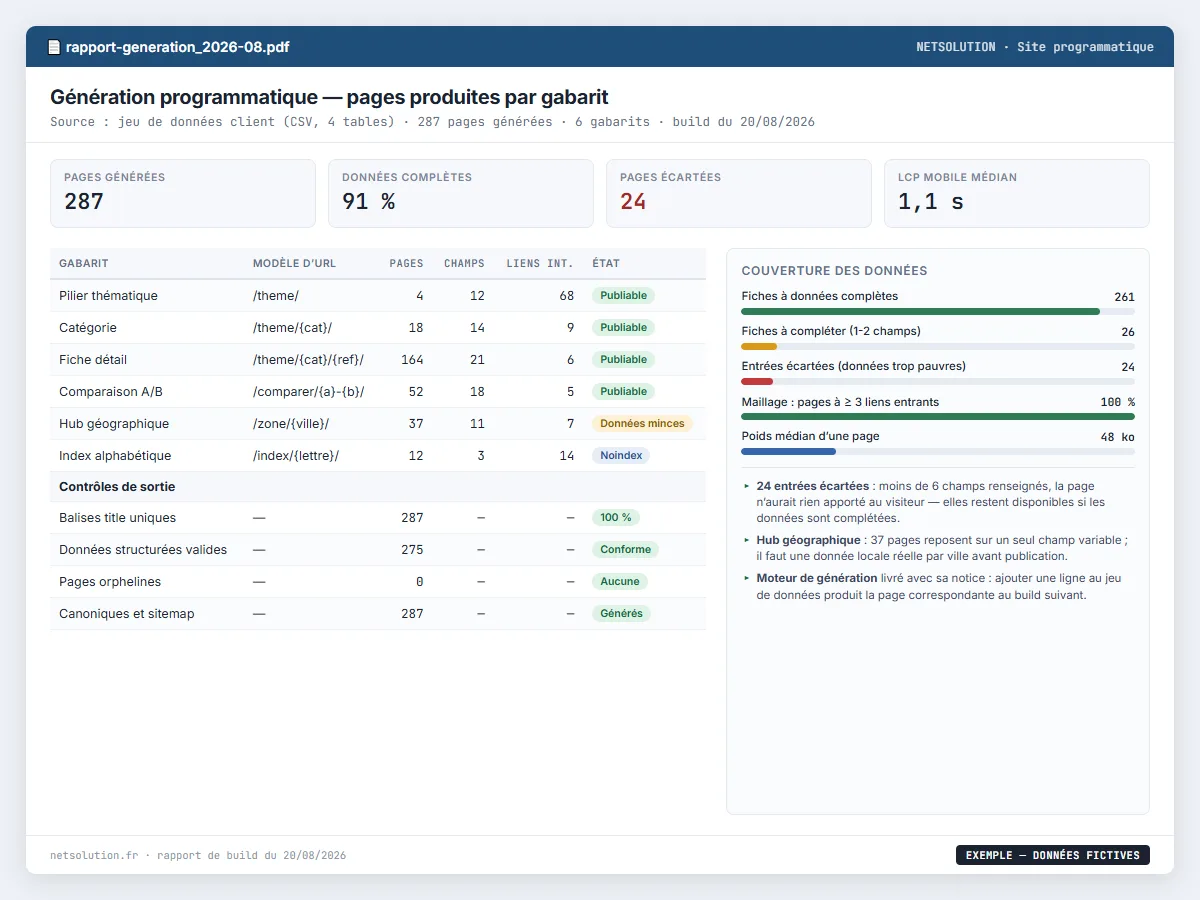
Task: Select the Catégorie row label
Action: coord(88,328)
